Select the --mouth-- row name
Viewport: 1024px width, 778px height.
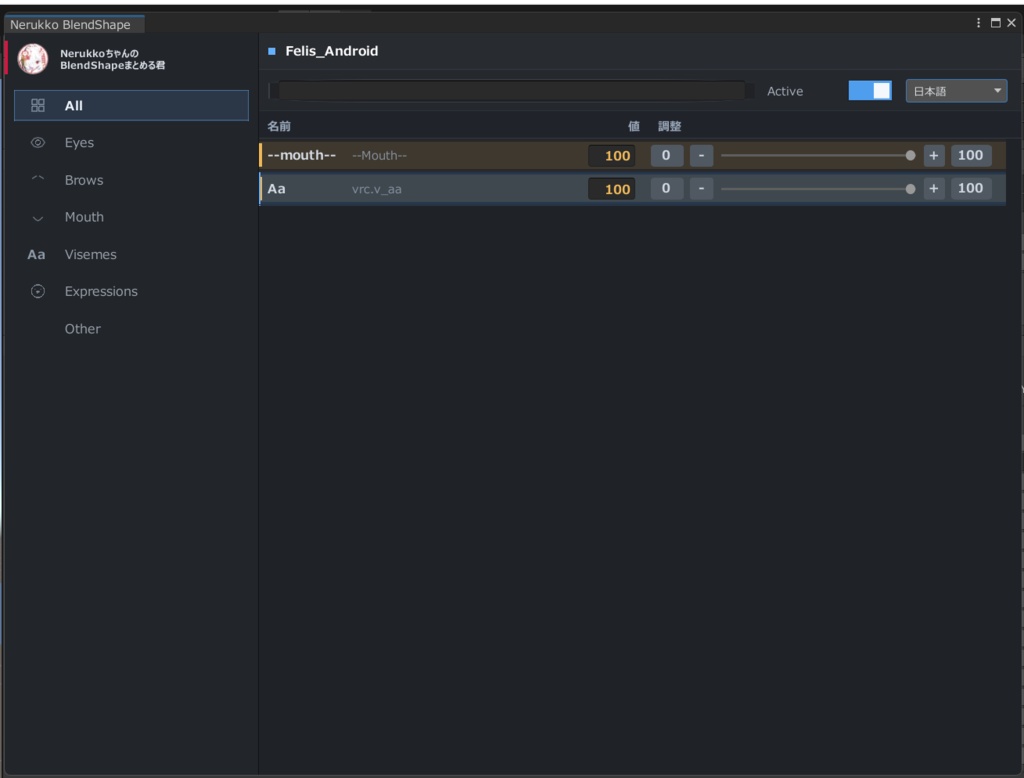(302, 155)
